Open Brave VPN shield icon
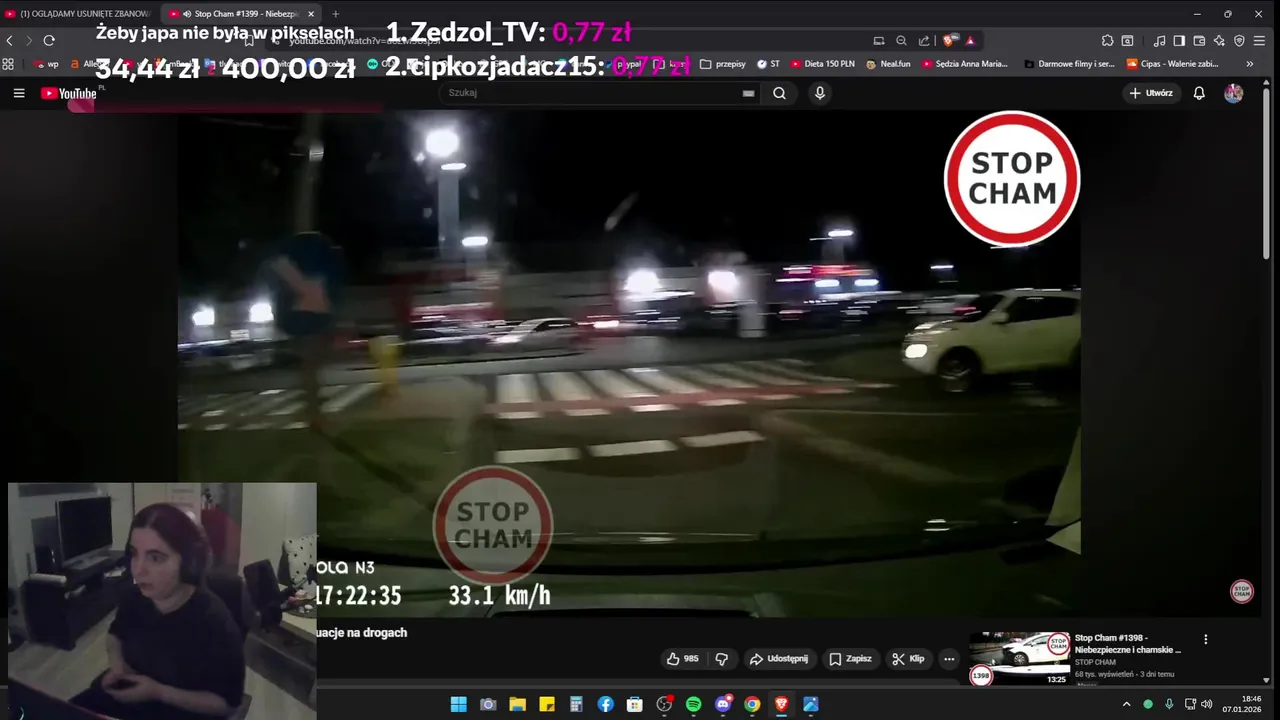This screenshot has height=720, width=1280. pos(1240,40)
